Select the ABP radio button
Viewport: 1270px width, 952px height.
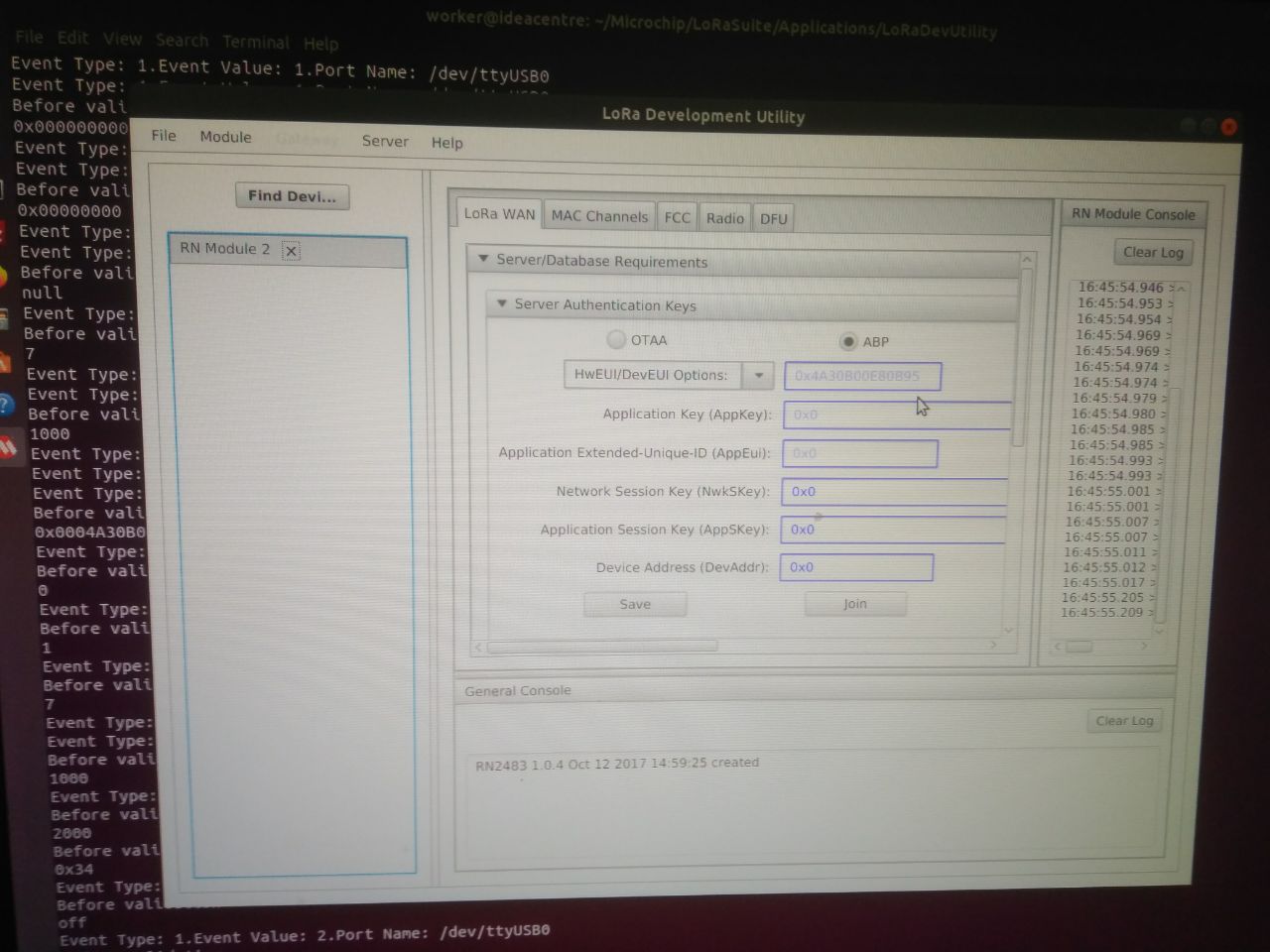point(847,340)
